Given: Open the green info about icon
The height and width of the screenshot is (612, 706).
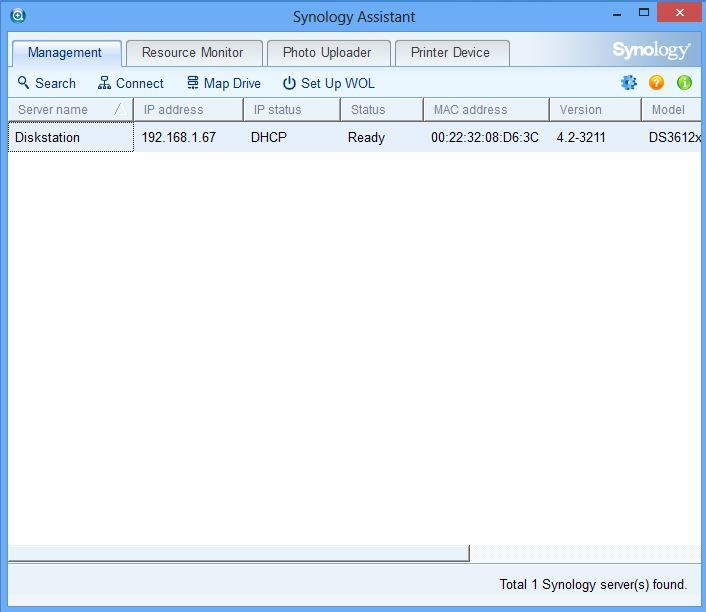Looking at the screenshot, I should click(x=684, y=83).
